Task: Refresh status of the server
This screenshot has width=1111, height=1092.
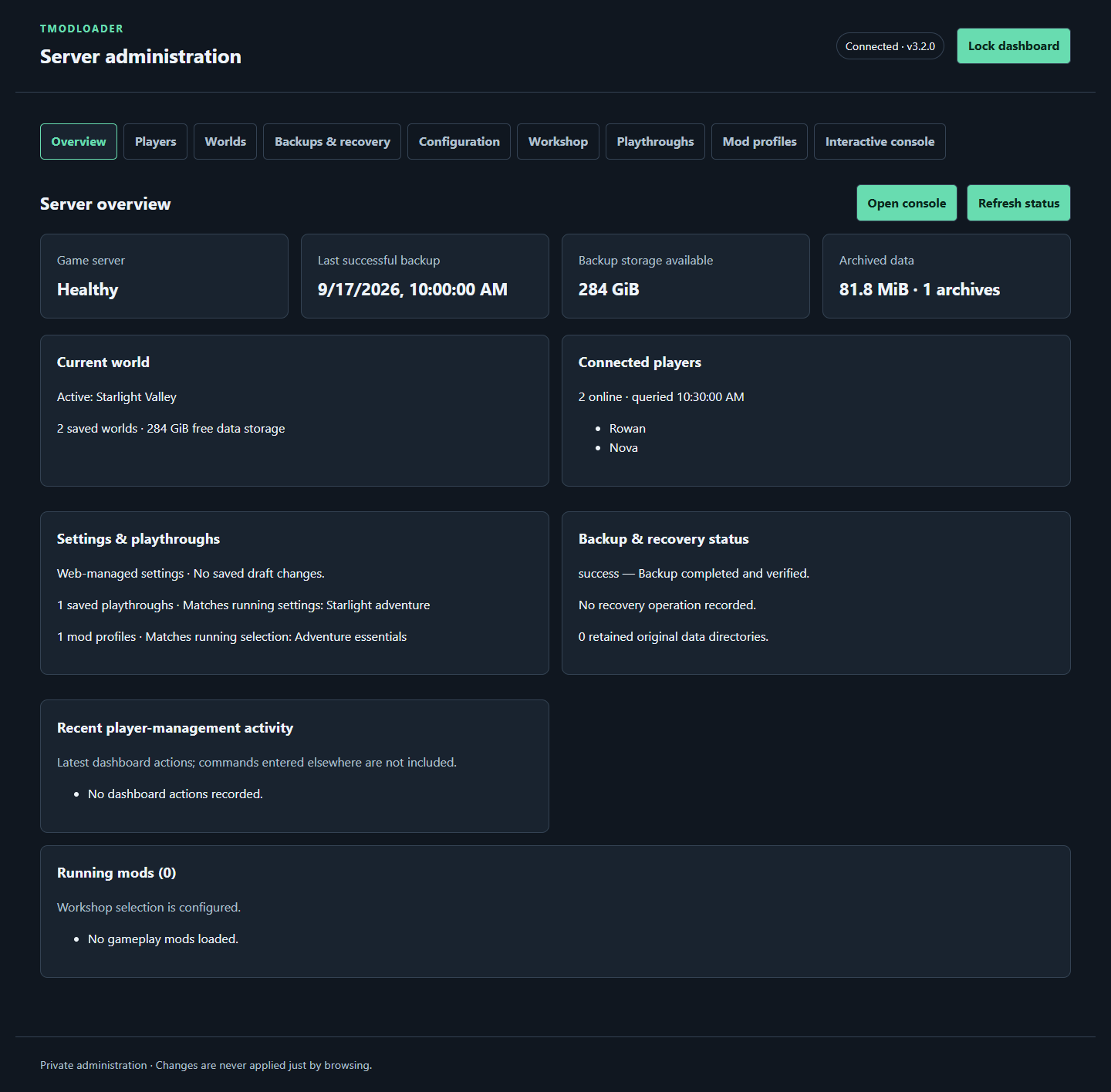Action: (1018, 204)
